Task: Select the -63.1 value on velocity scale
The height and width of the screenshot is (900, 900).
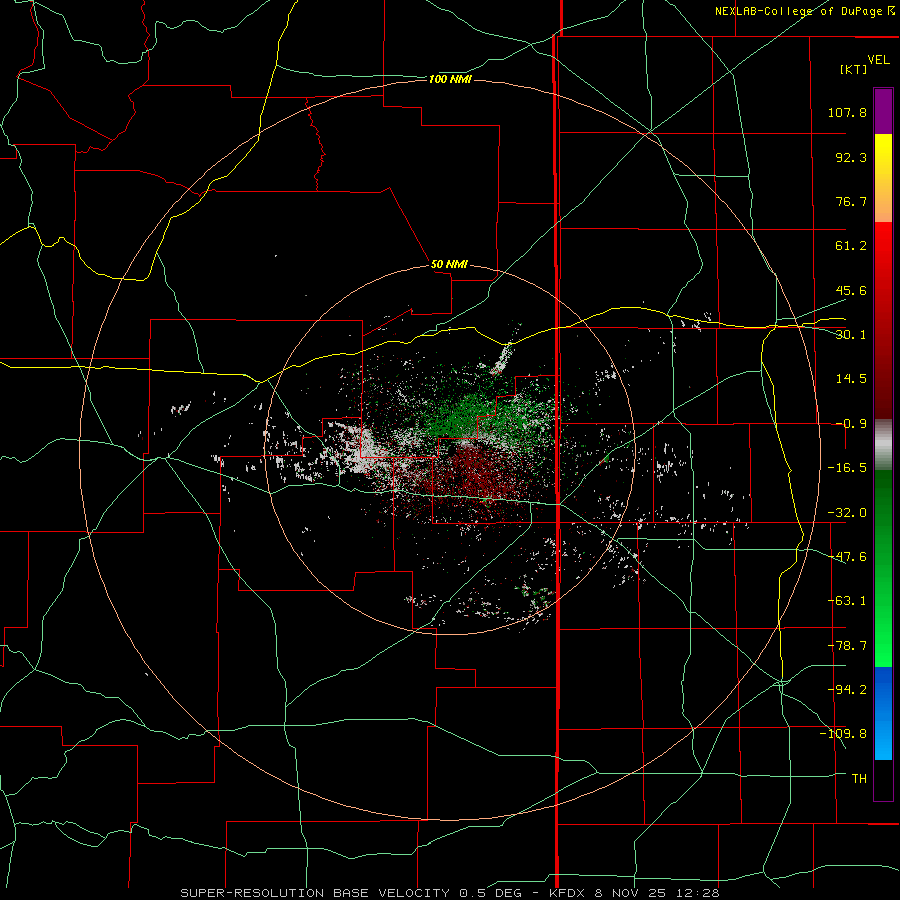Action: click(x=847, y=601)
